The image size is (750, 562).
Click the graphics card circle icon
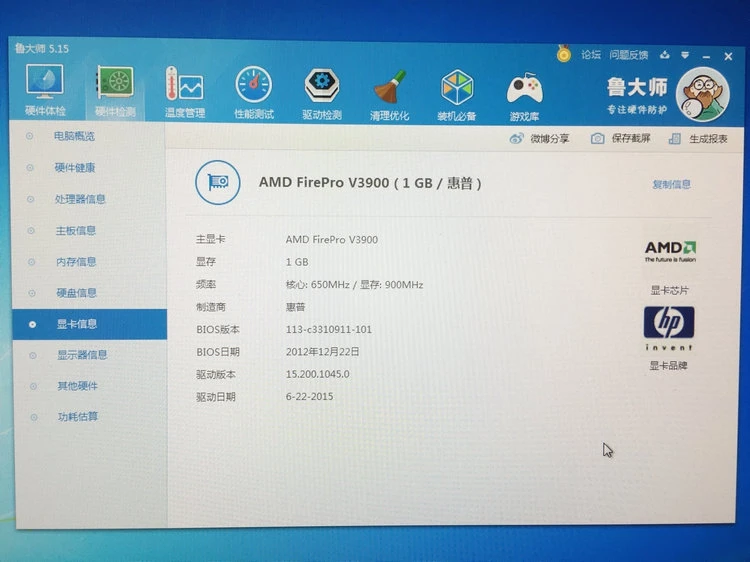(218, 182)
